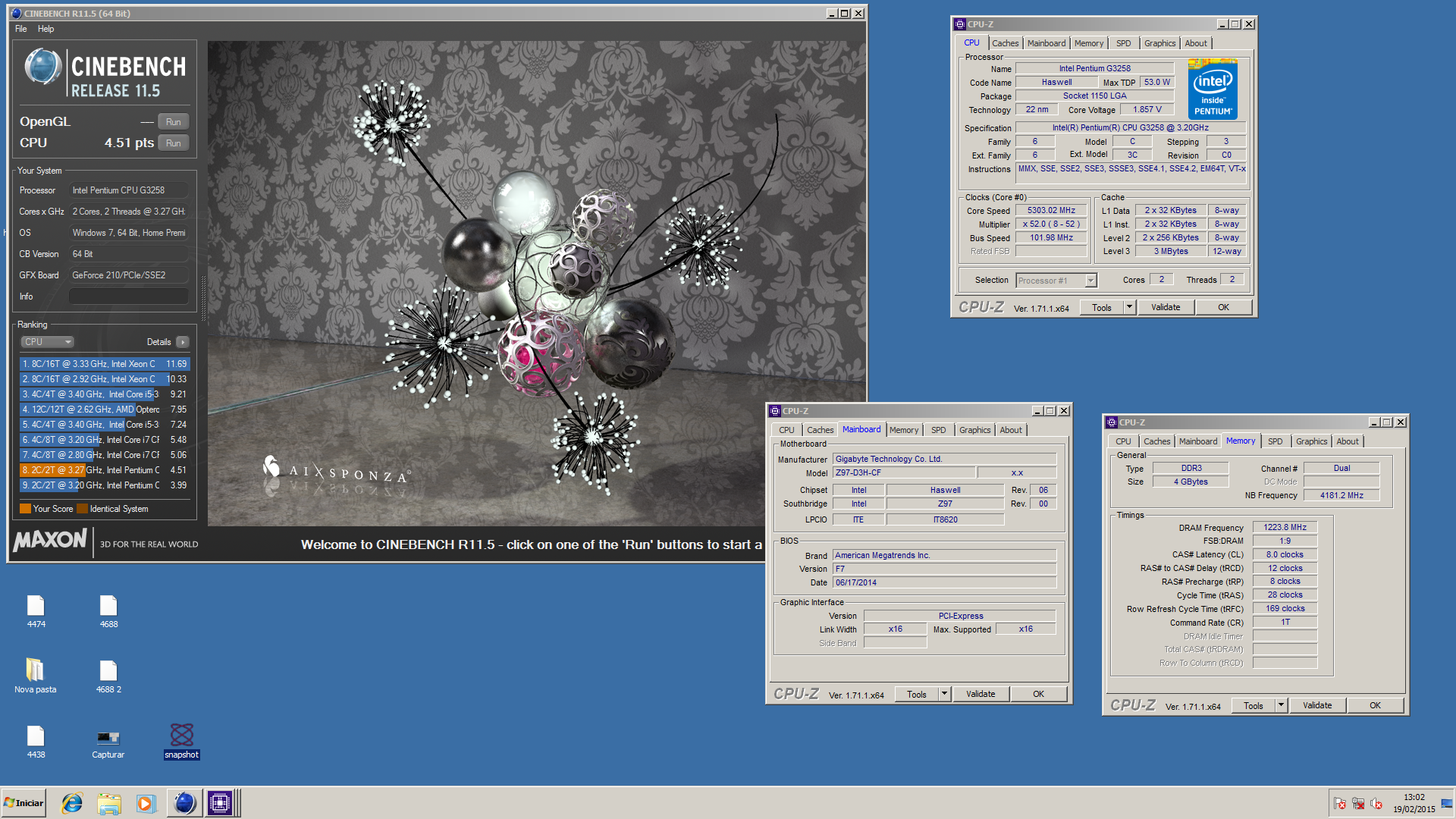The image size is (1456, 819).
Task: Click Tools button in the top CPU-Z CPU window
Action: (1101, 308)
